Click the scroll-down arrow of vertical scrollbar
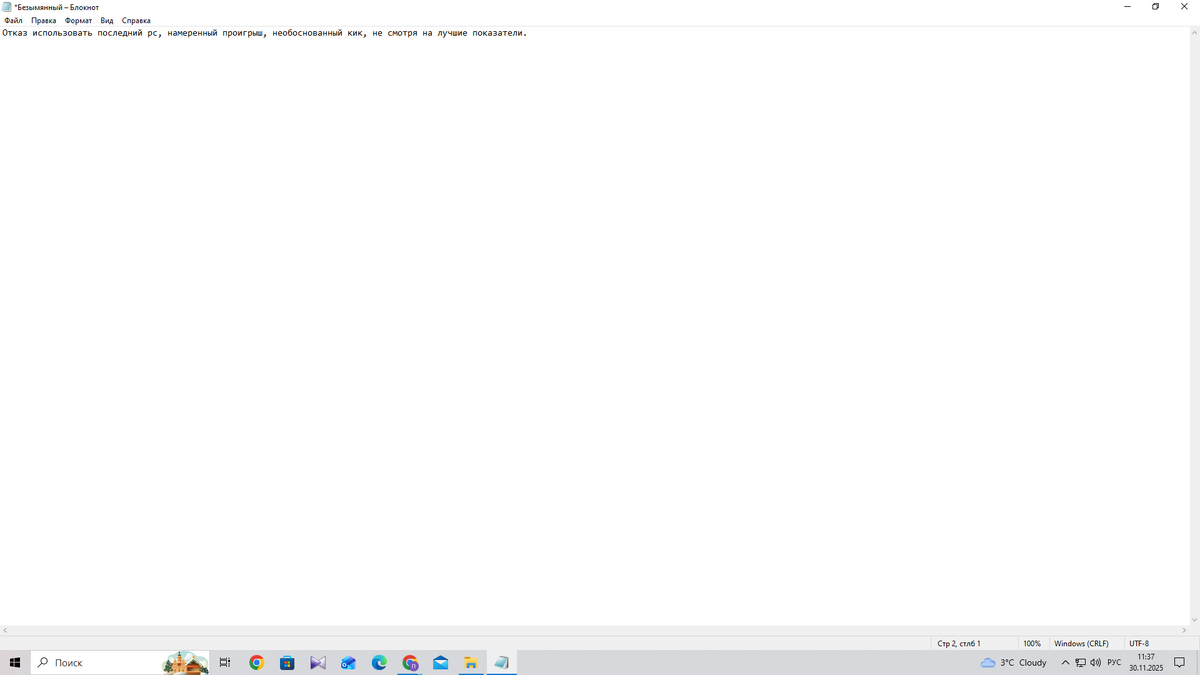Image resolution: width=1200 pixels, height=675 pixels. coord(1194,620)
